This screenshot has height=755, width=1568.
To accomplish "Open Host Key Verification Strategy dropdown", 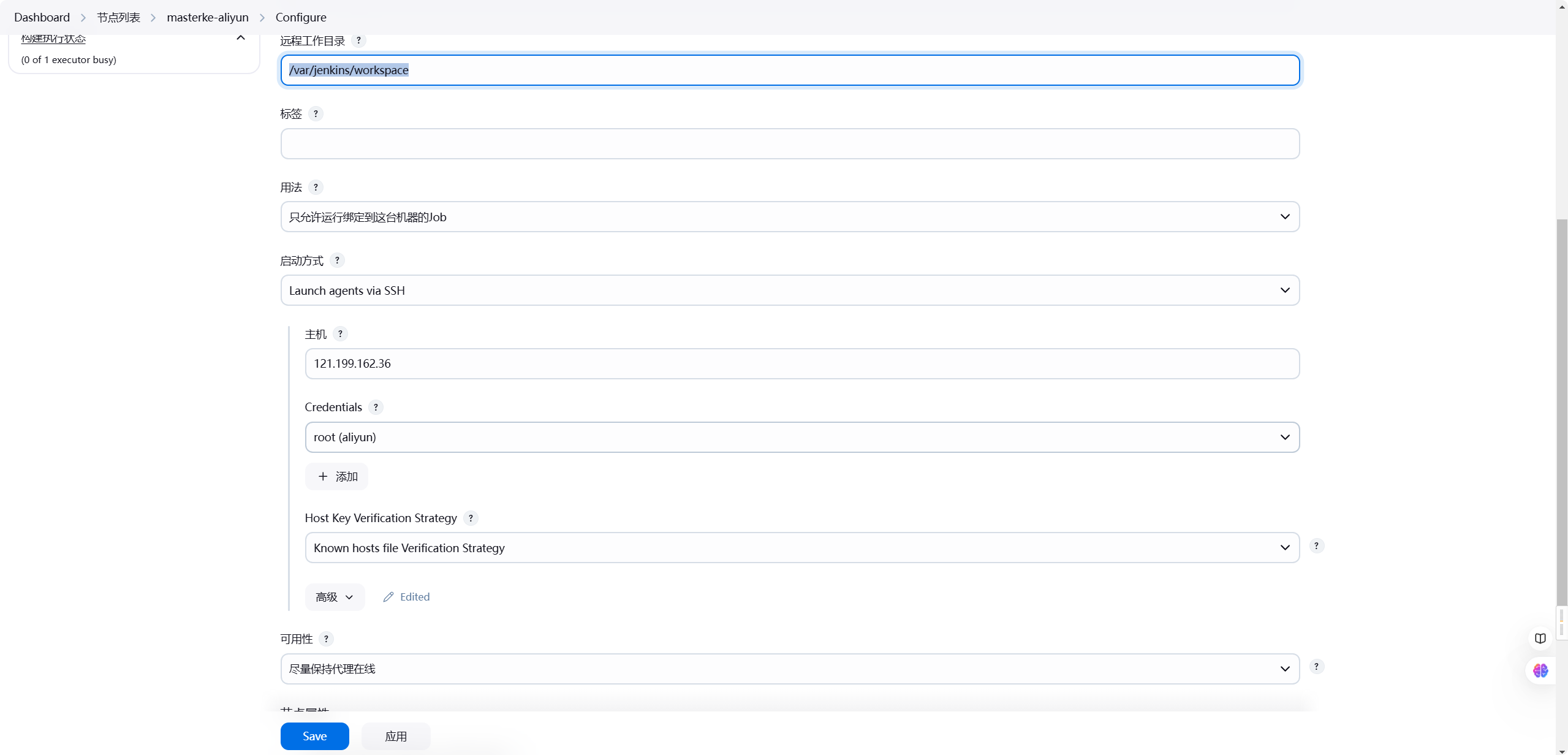I will (802, 548).
